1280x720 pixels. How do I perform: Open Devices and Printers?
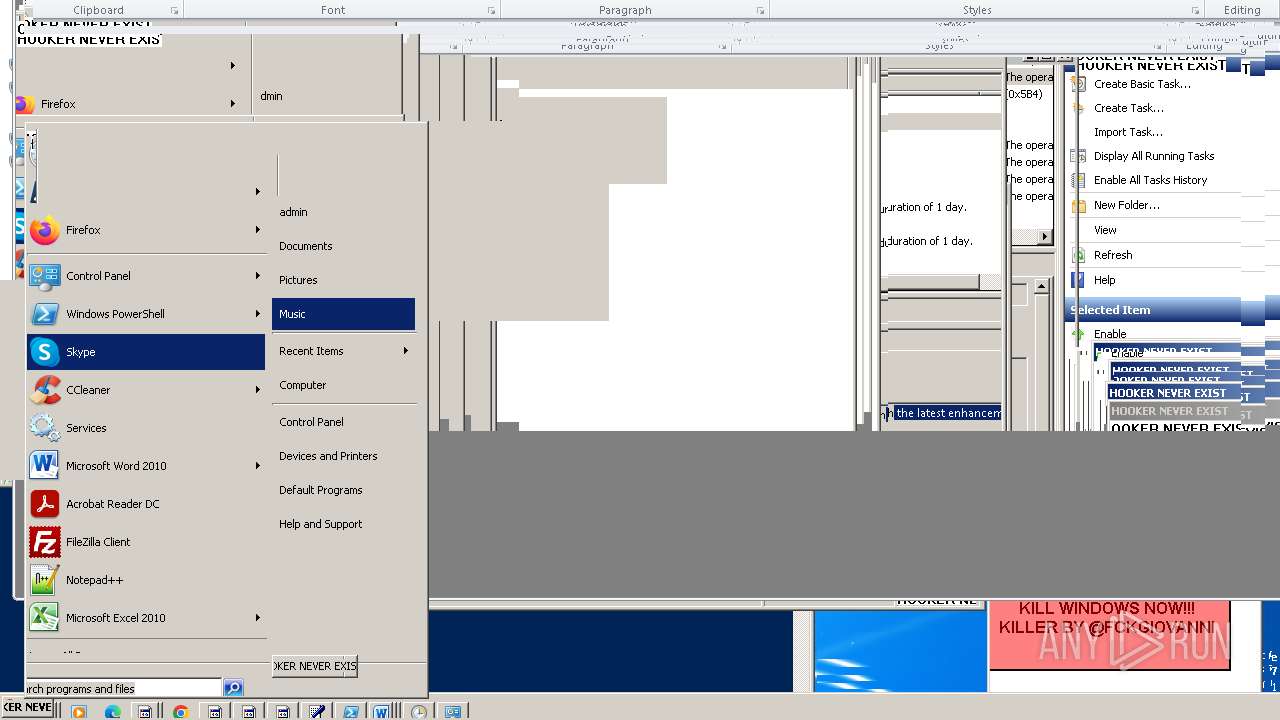(328, 456)
